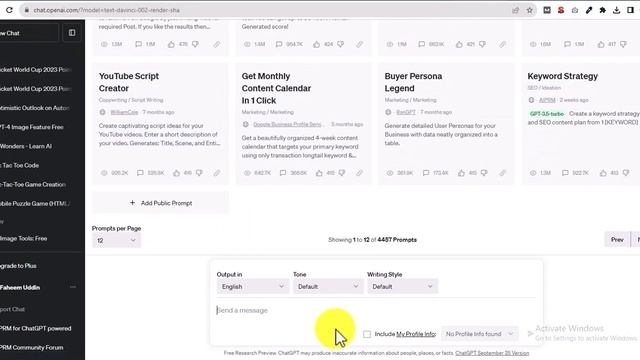The width and height of the screenshot is (640, 360).
Task: Open Cricket World Cup 2023 chat, first entry
Action: tap(36, 70)
